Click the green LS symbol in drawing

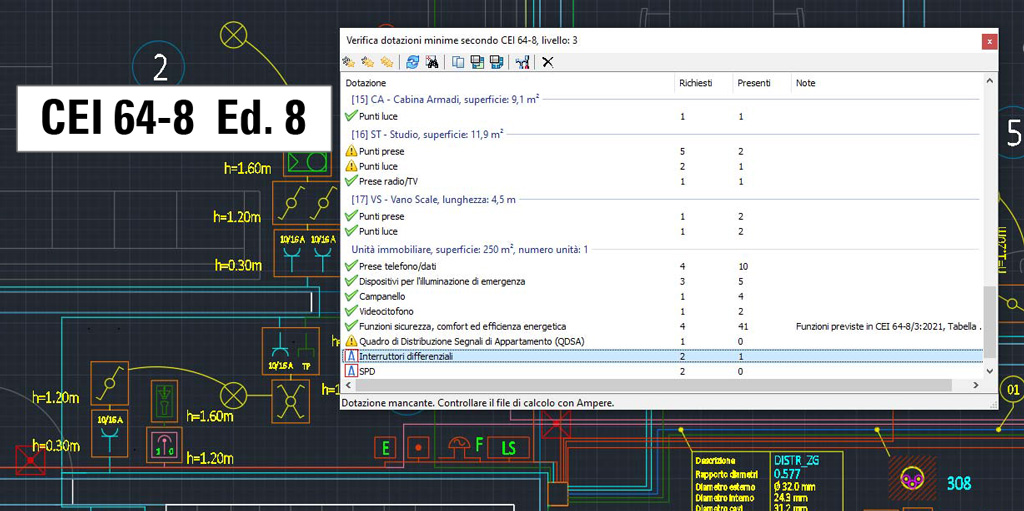pyautogui.click(x=508, y=448)
